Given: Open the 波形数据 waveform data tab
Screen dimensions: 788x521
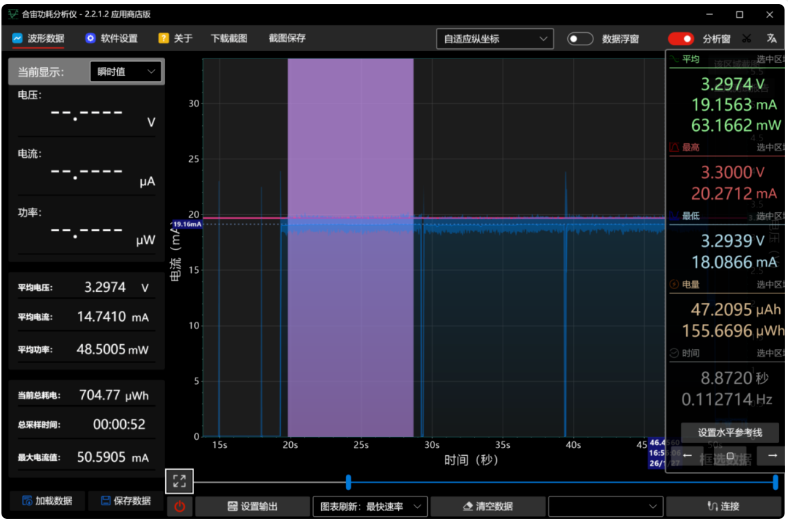Looking at the screenshot, I should click(39, 38).
